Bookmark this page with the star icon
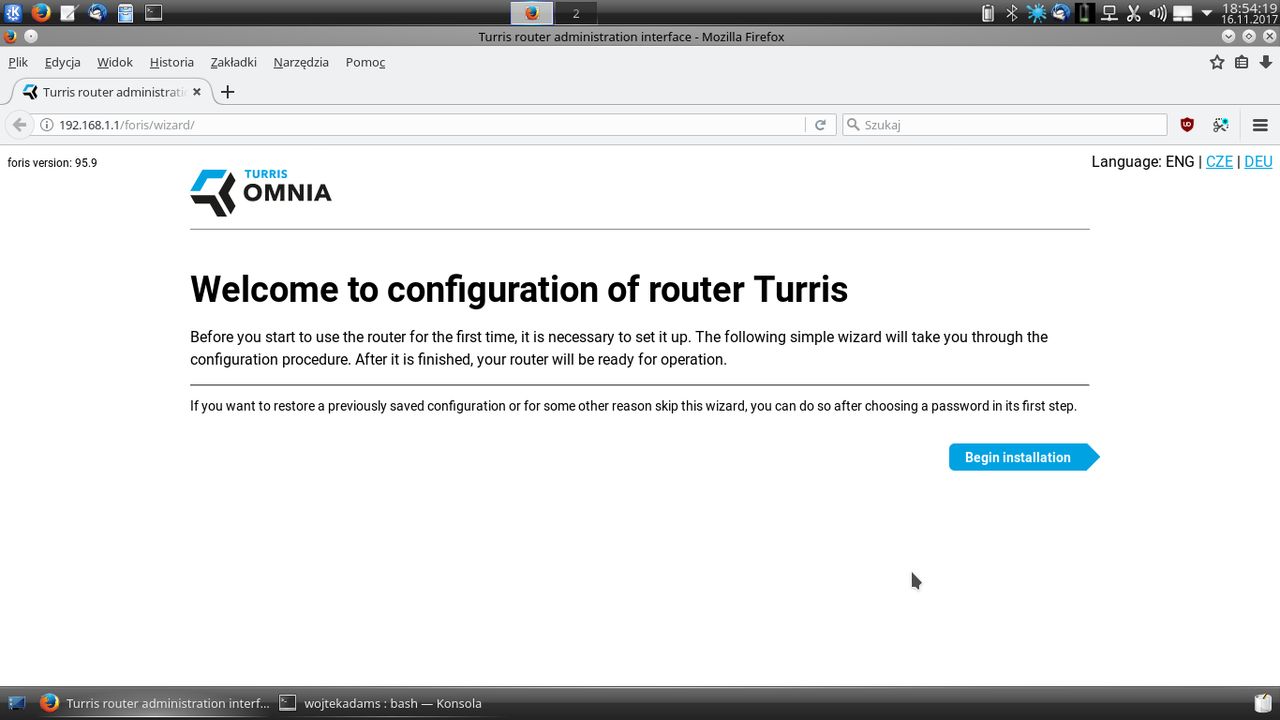 coord(1217,62)
